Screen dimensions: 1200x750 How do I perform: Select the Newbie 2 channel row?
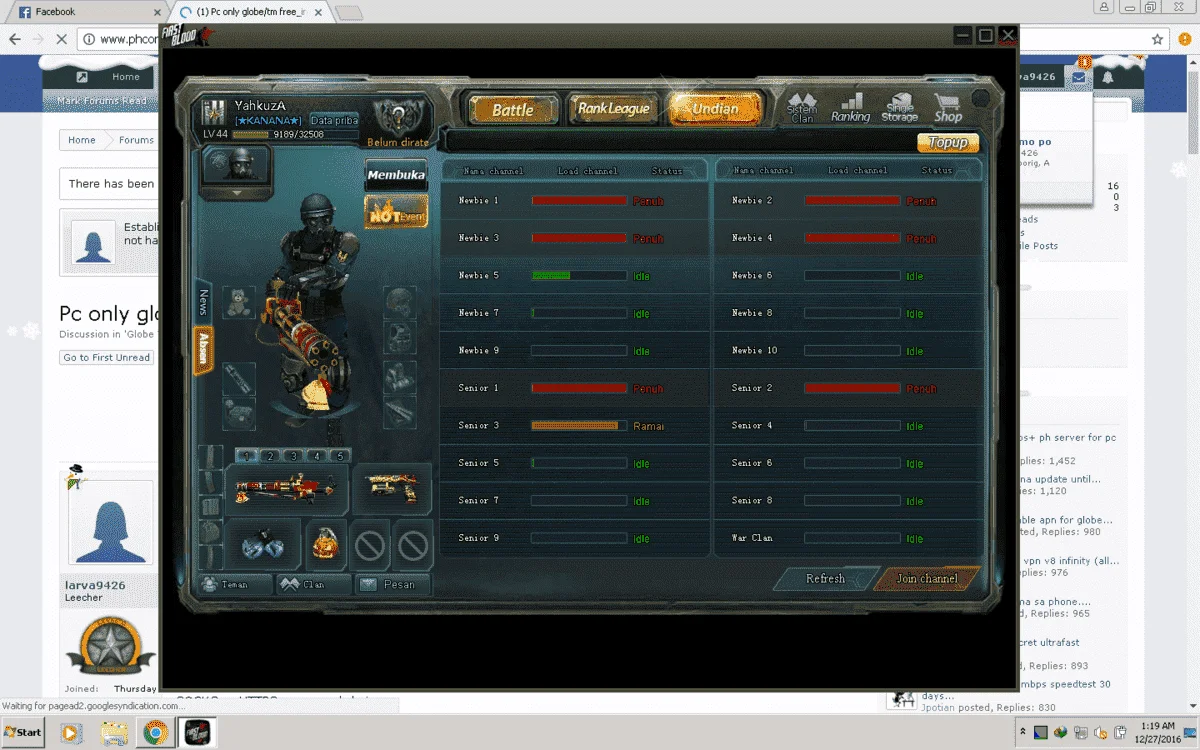coord(848,201)
